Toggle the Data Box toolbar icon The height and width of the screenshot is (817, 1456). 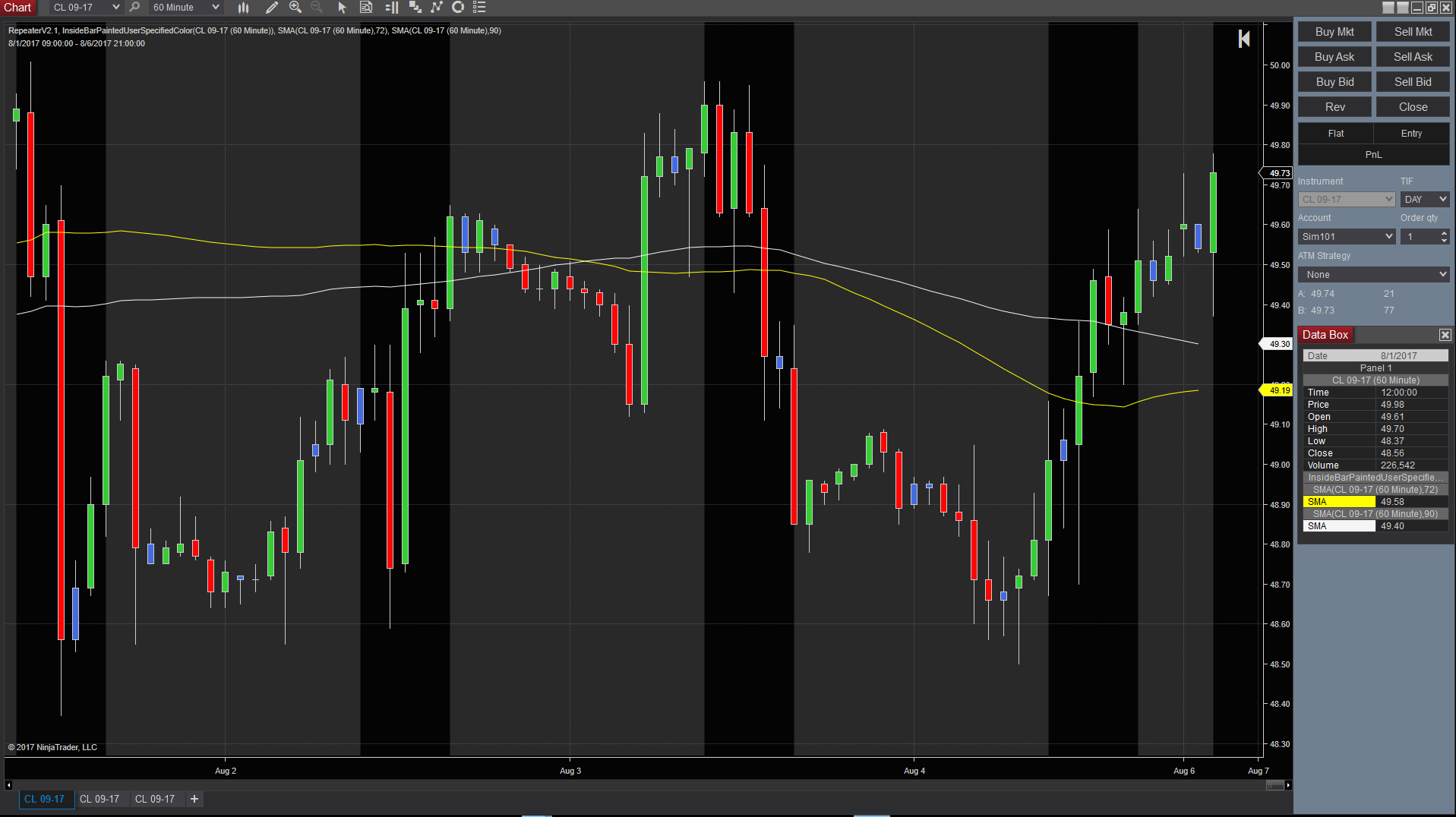pyautogui.click(x=366, y=8)
